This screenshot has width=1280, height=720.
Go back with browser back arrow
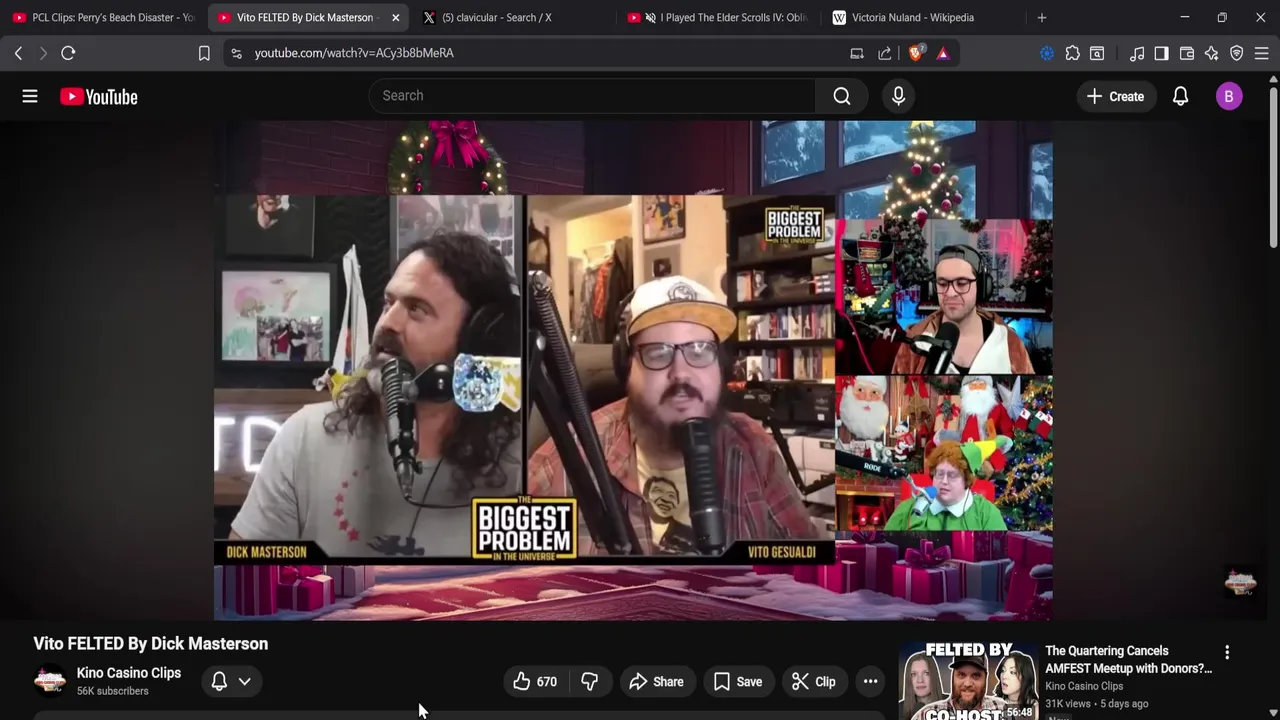[x=18, y=53]
